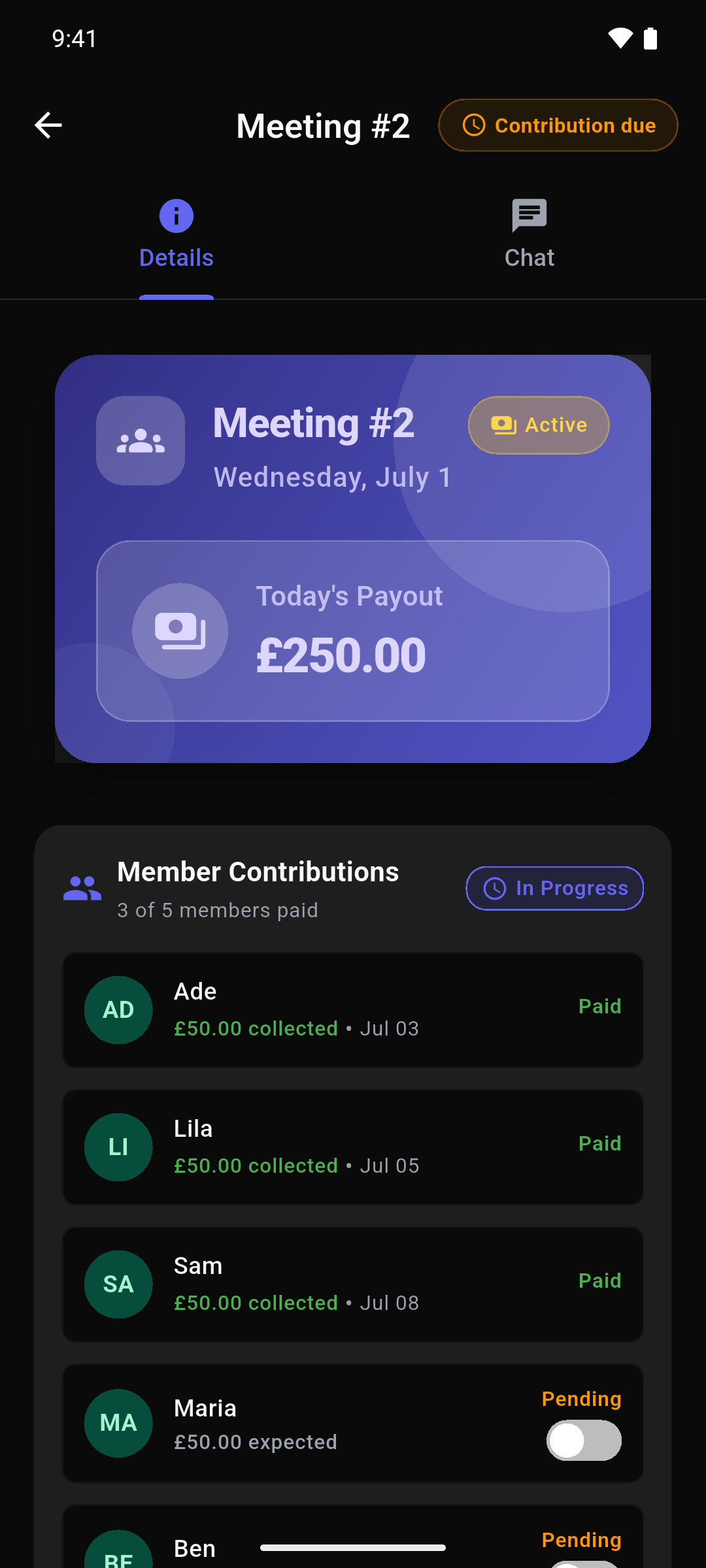Tap the clock icon in In Progress badge
Image resolution: width=706 pixels, height=1568 pixels.
495,889
